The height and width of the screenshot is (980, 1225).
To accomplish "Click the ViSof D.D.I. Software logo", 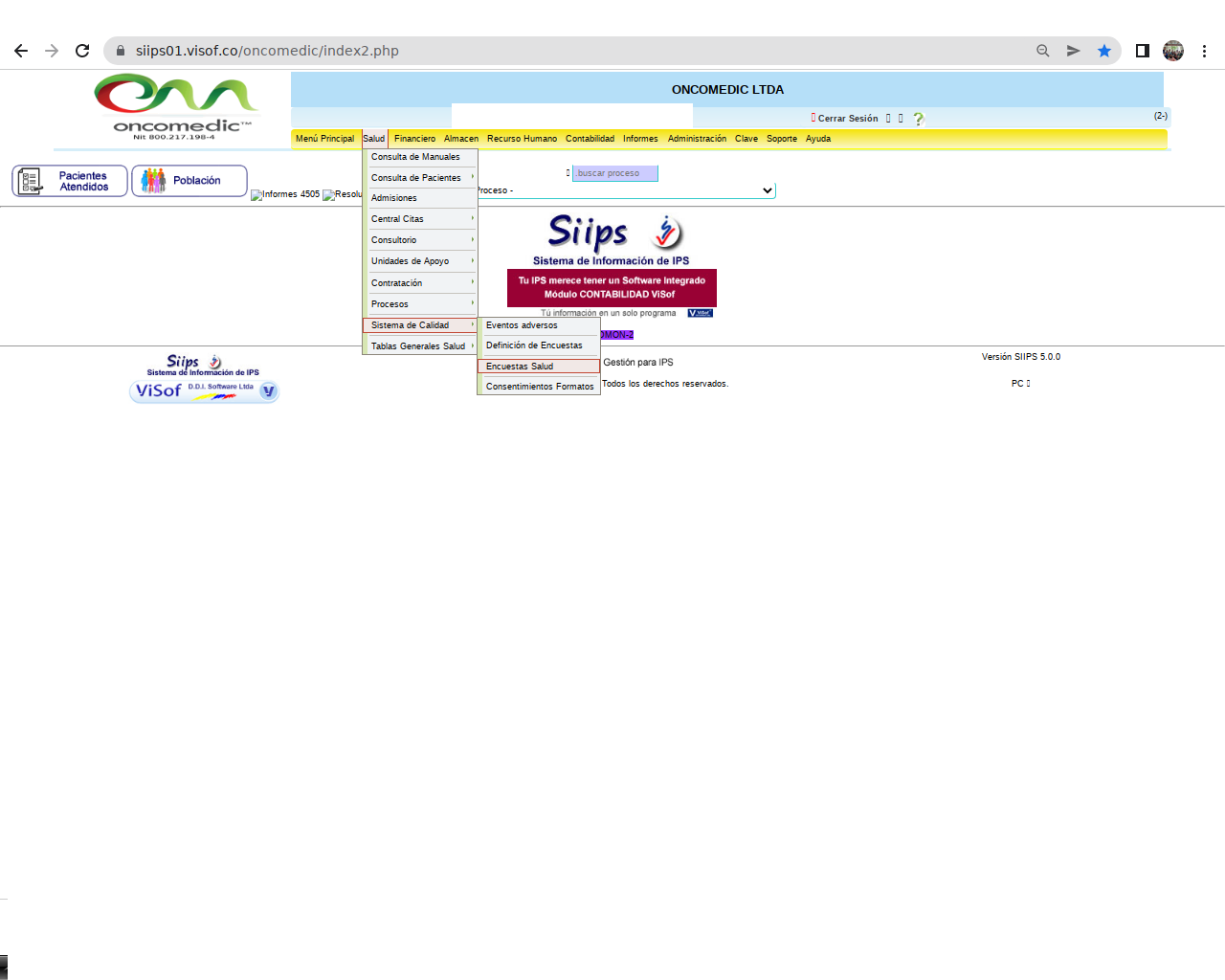I will click(x=204, y=390).
